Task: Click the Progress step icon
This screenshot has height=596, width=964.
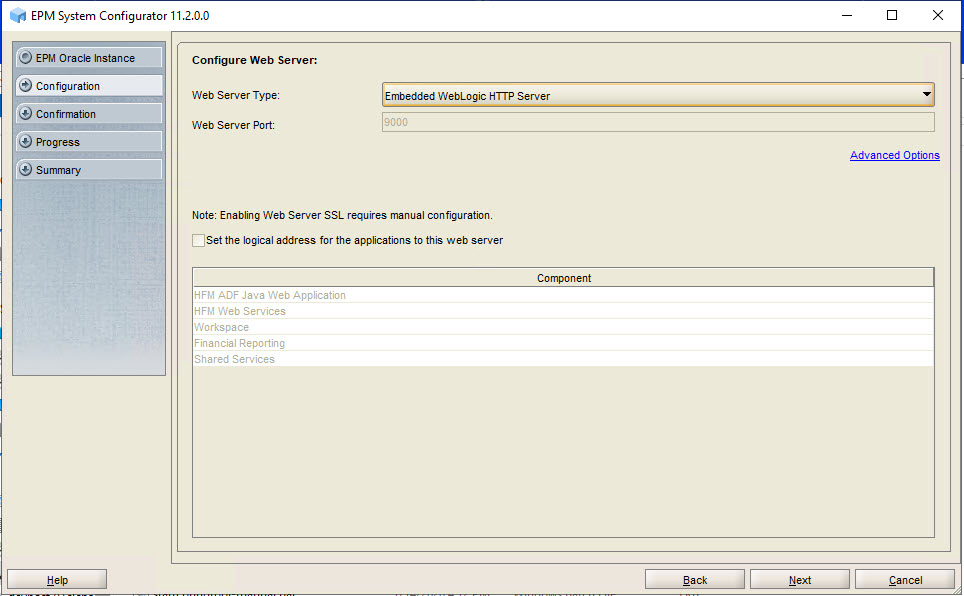Action: tap(25, 141)
